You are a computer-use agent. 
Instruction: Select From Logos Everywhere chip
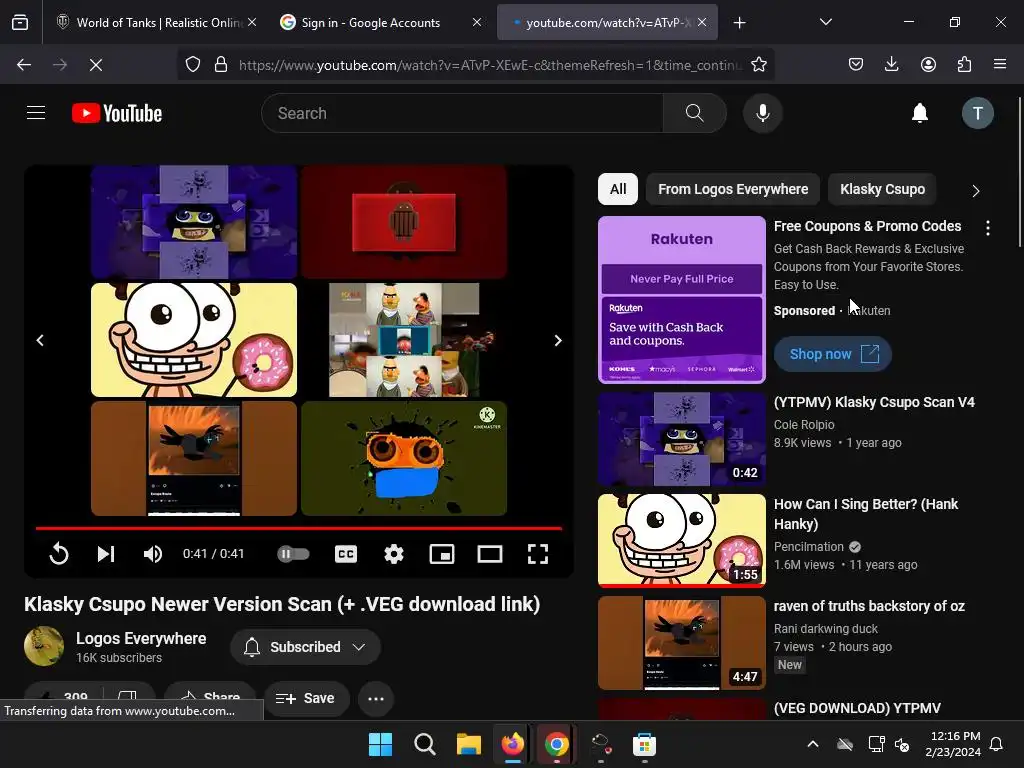(733, 189)
